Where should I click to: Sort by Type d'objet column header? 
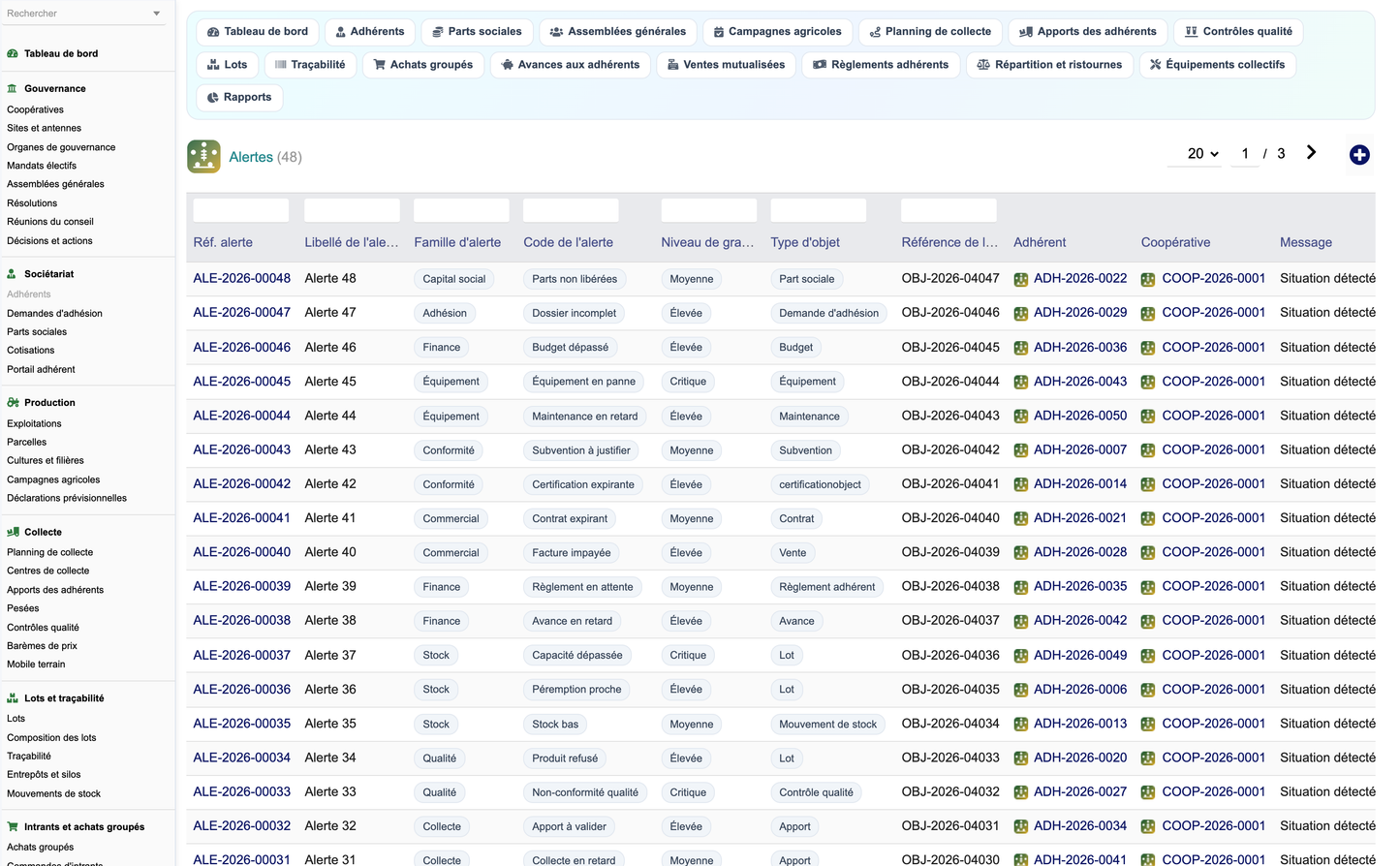pyautogui.click(x=805, y=242)
